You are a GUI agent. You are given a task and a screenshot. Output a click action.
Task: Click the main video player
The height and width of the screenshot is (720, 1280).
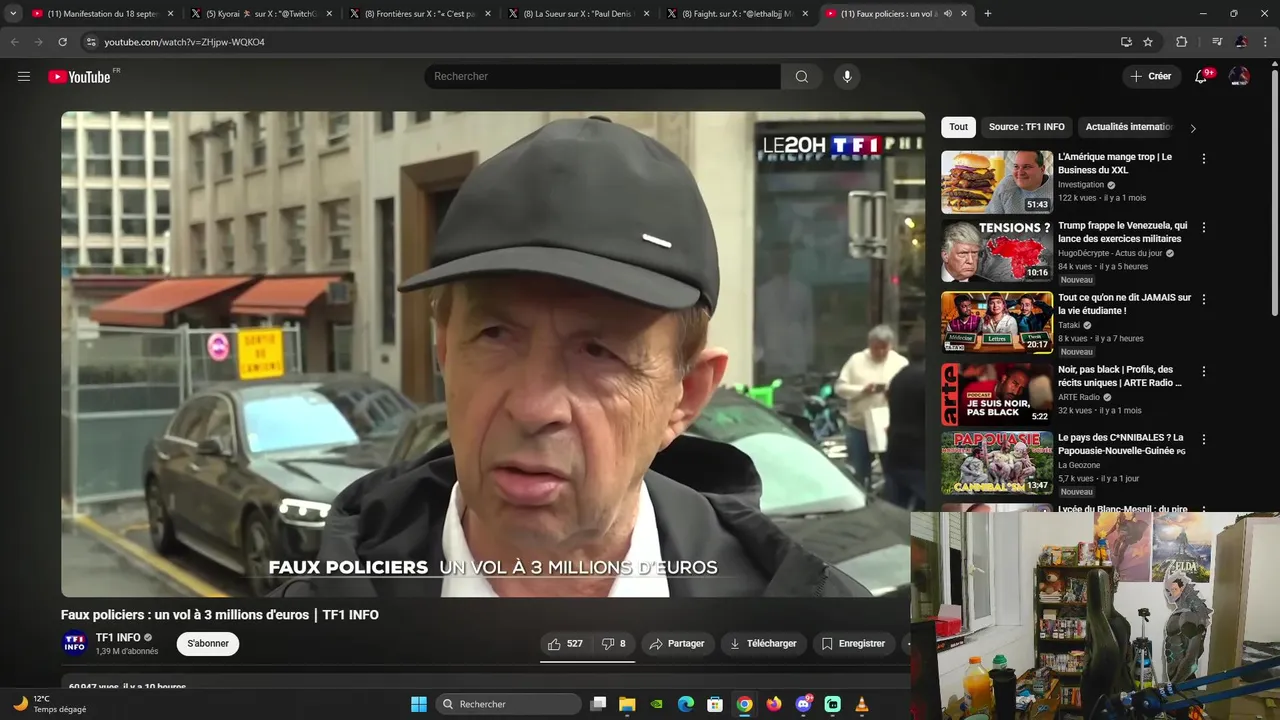(x=493, y=354)
